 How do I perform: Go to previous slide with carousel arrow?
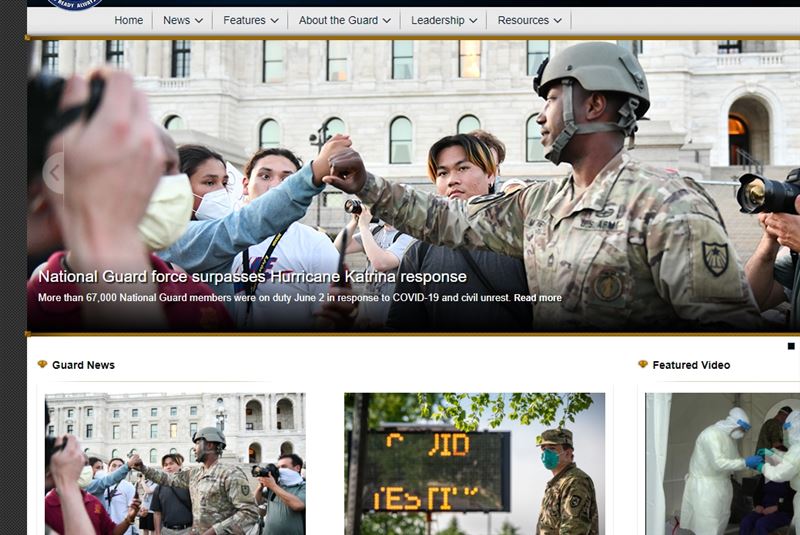54,173
